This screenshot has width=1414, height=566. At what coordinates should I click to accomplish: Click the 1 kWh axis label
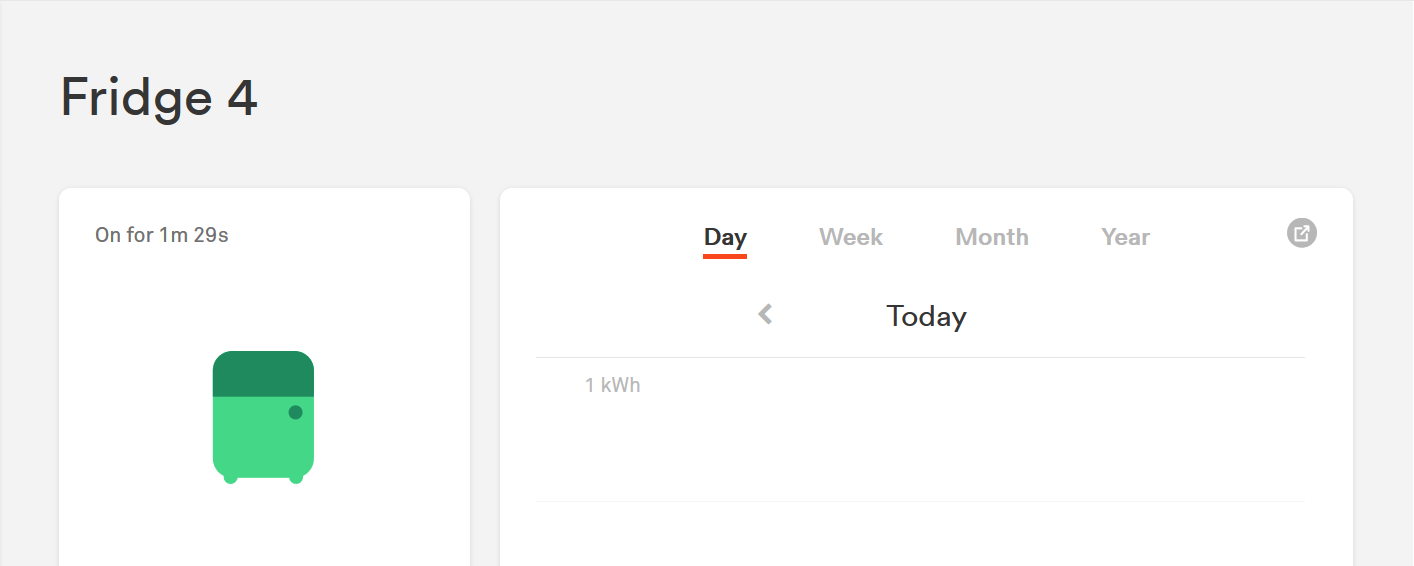pyautogui.click(x=612, y=385)
